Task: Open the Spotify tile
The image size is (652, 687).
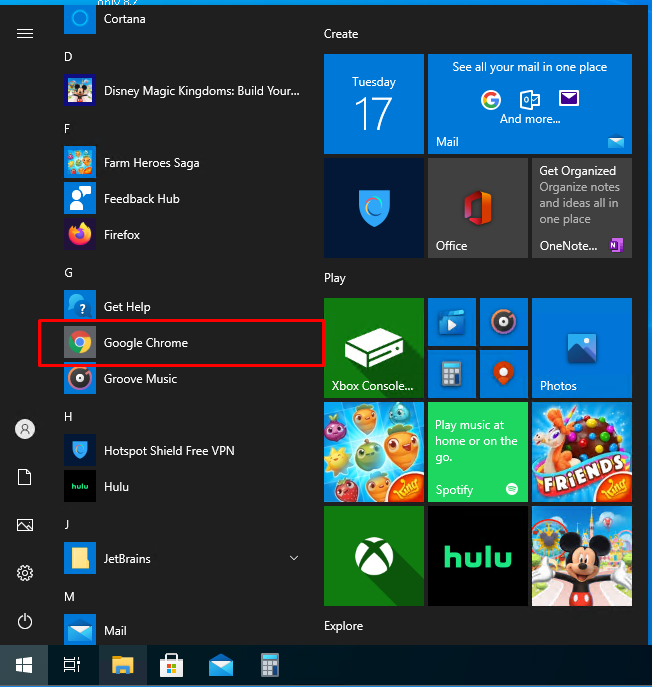Action: point(478,452)
